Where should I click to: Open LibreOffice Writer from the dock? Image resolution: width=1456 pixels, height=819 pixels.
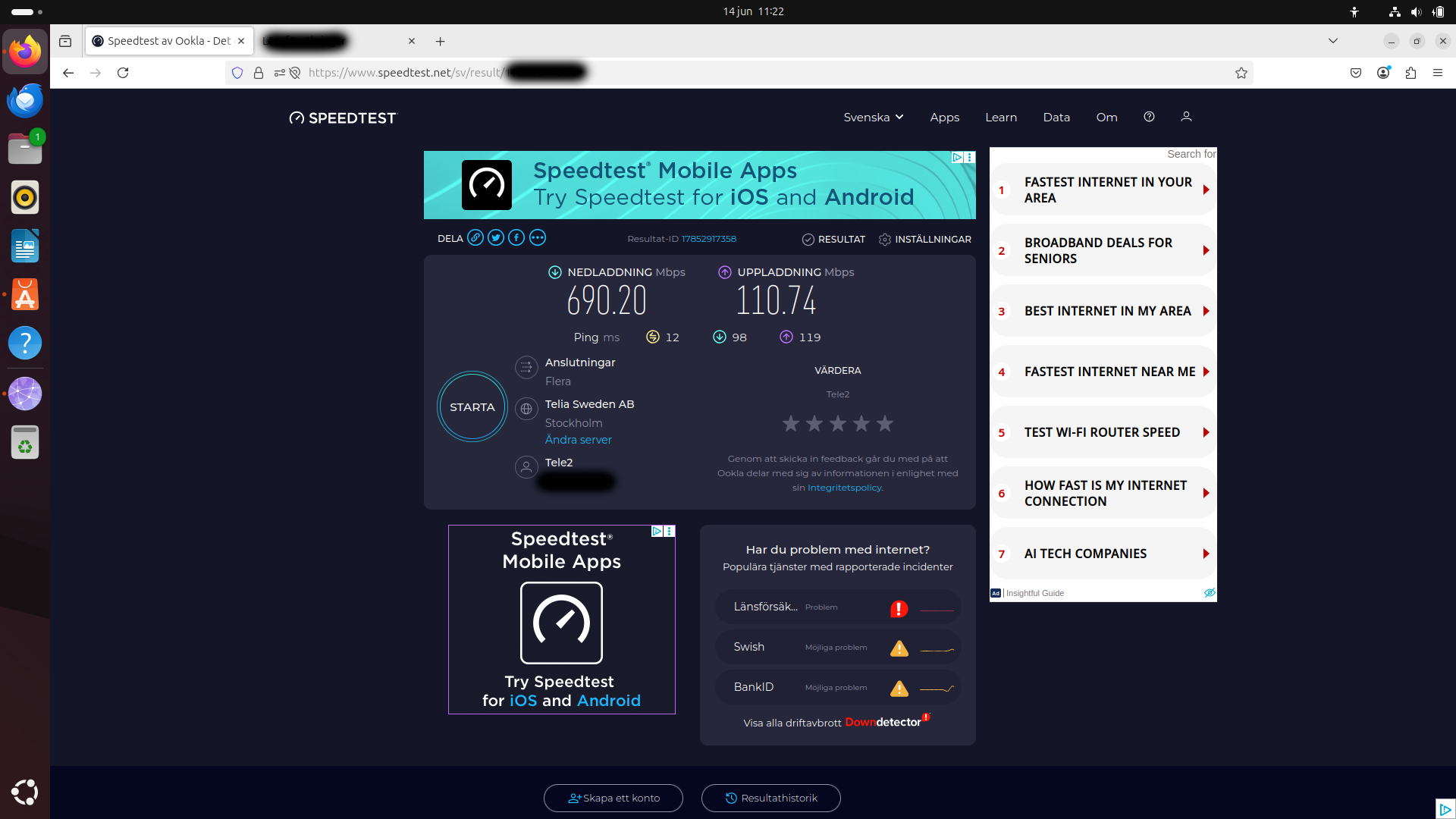tap(25, 246)
